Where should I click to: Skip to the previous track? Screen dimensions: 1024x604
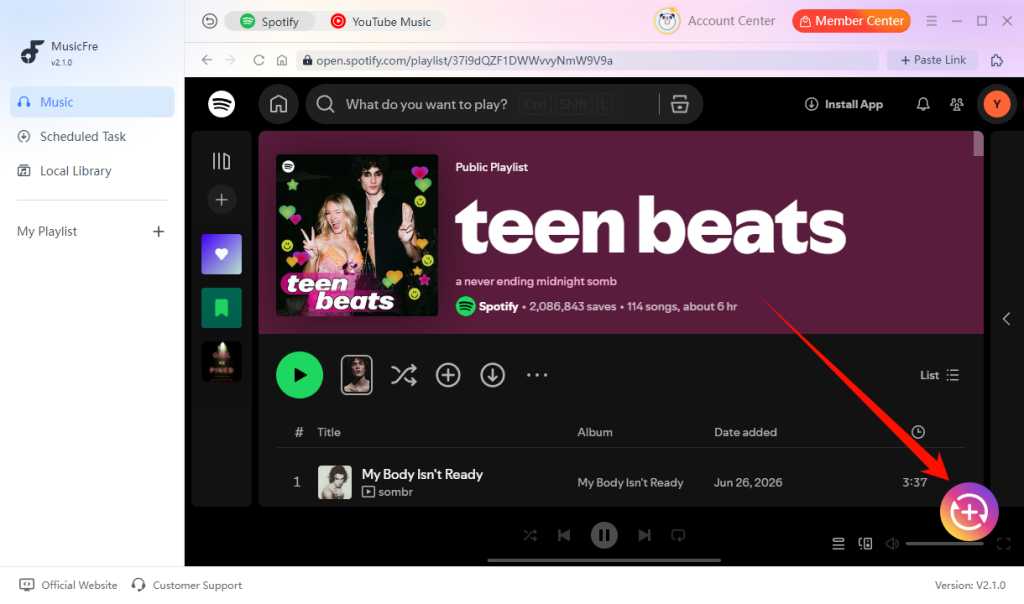(564, 535)
